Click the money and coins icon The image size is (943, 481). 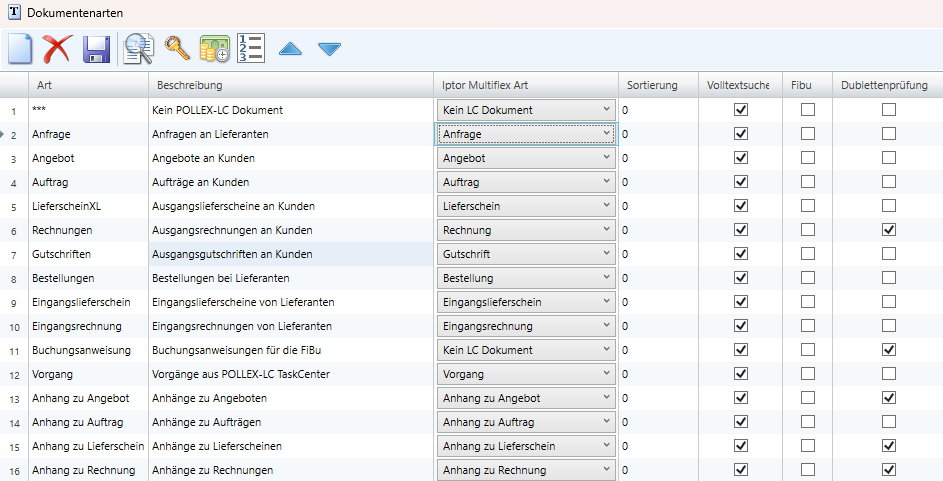point(214,48)
